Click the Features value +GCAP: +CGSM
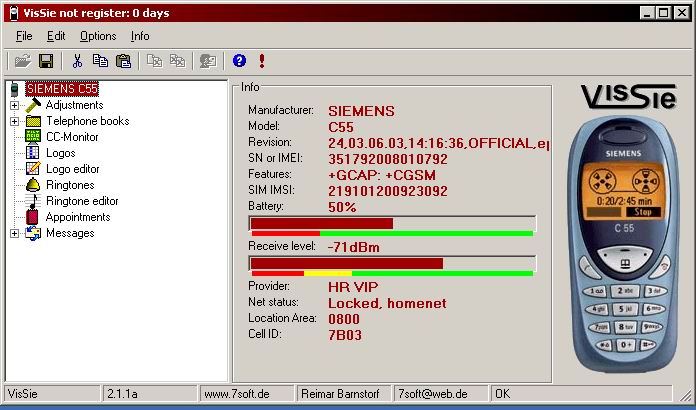Screen dimensions: 696x410 click(382, 175)
